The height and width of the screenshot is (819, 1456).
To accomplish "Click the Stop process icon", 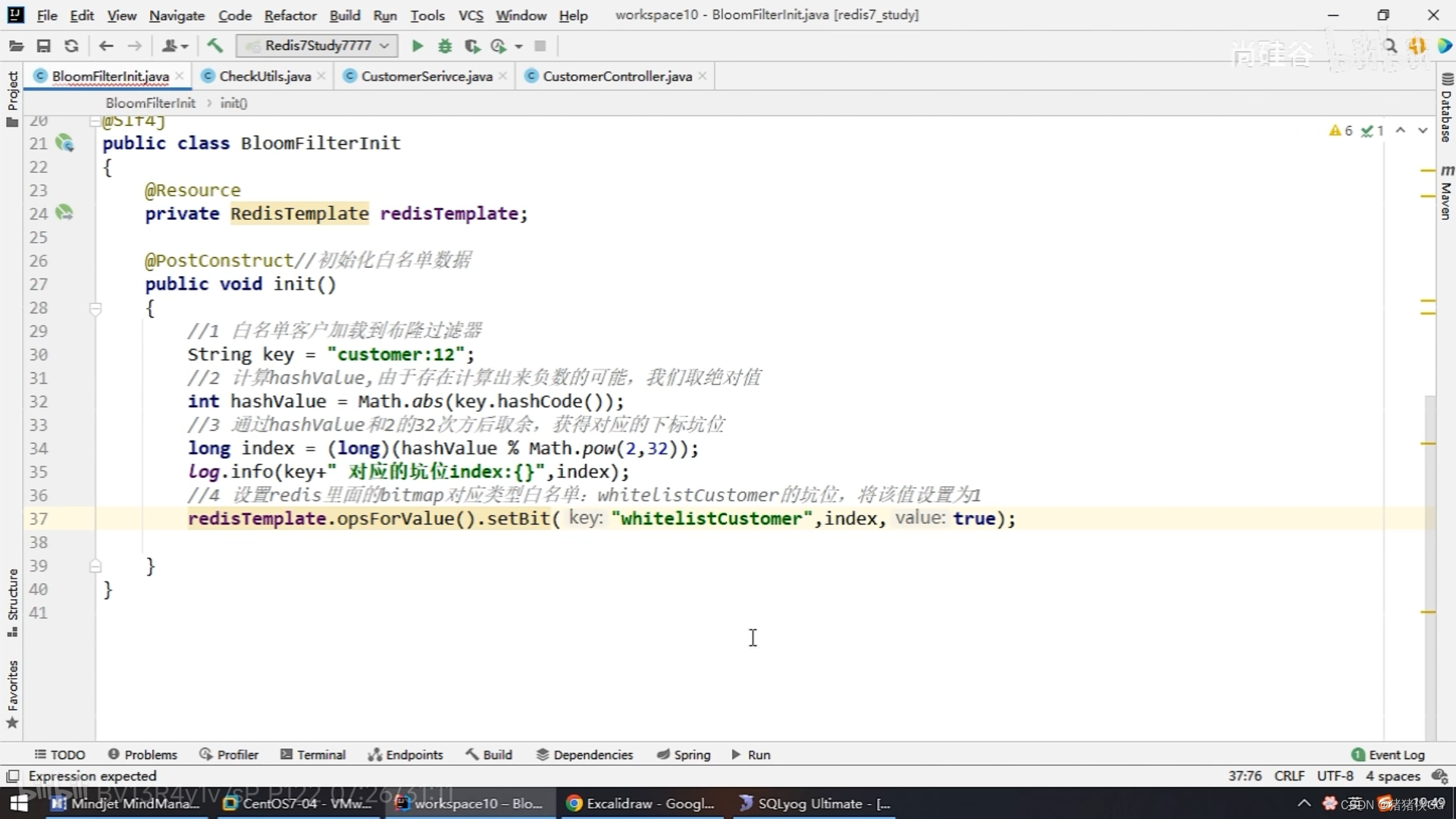I will click(x=540, y=46).
